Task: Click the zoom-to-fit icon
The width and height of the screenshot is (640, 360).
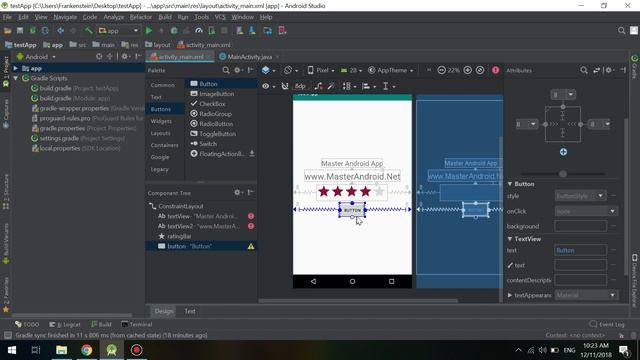Action: tap(480, 70)
